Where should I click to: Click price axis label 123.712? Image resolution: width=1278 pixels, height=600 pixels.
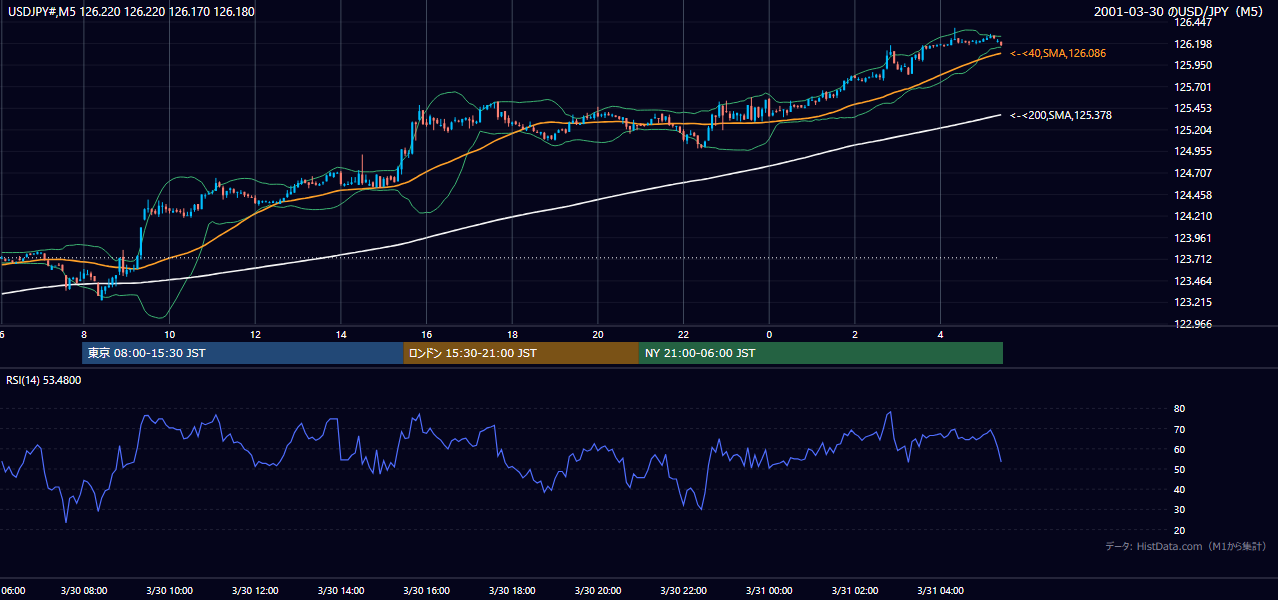(x=1193, y=259)
